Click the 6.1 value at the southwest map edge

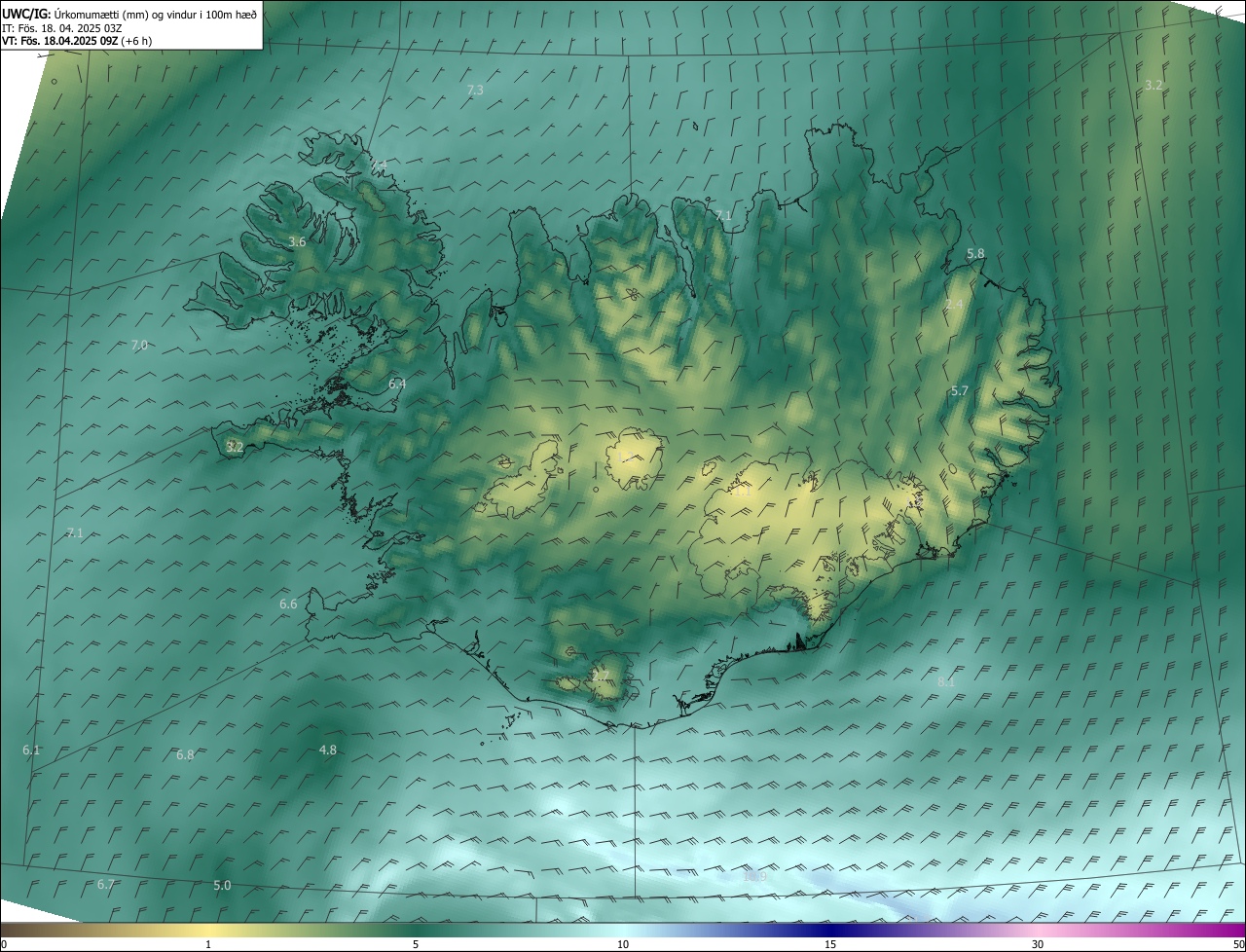[31, 750]
